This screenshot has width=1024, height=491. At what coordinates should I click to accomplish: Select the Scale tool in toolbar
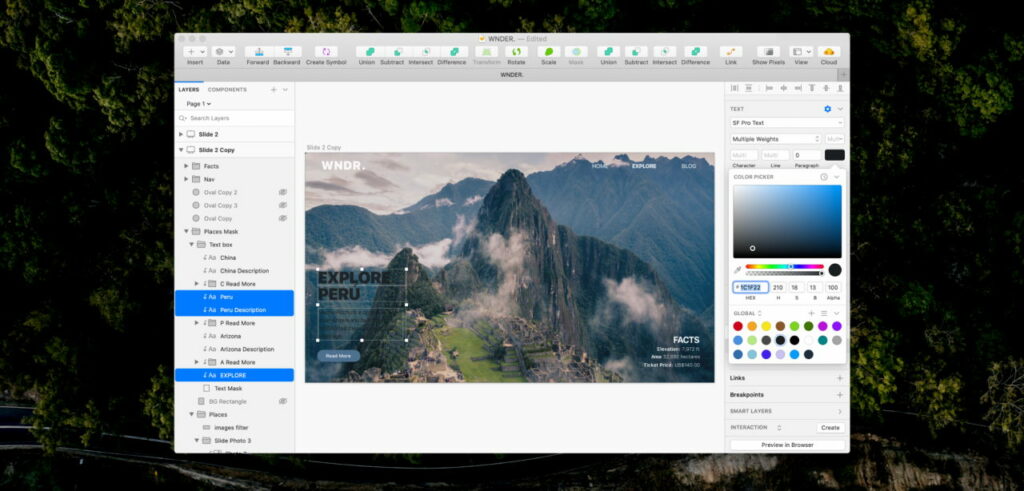coord(548,51)
